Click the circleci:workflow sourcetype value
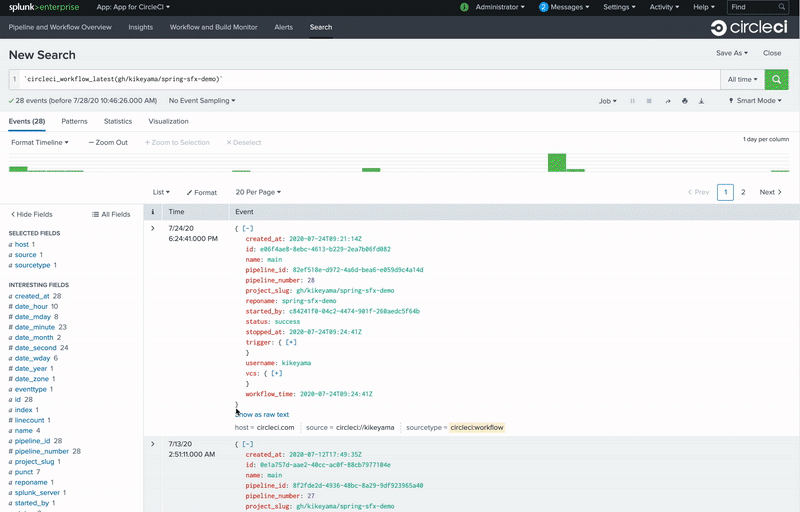800x512 pixels. [x=477, y=428]
